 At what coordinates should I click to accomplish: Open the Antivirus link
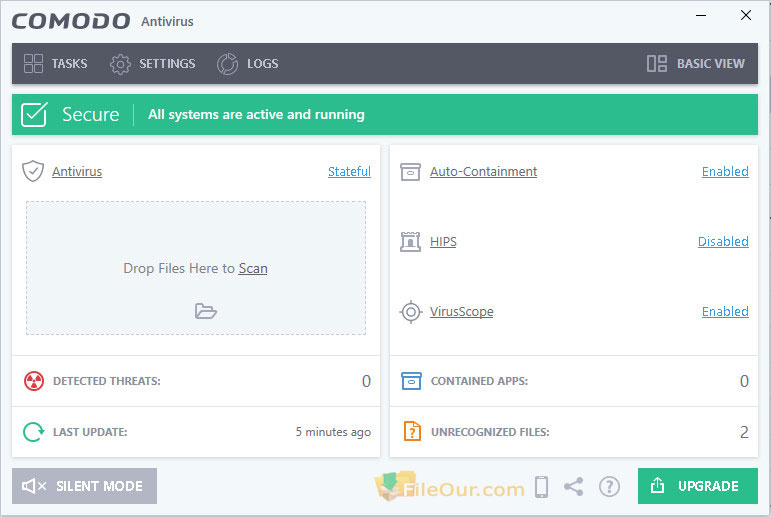click(77, 171)
